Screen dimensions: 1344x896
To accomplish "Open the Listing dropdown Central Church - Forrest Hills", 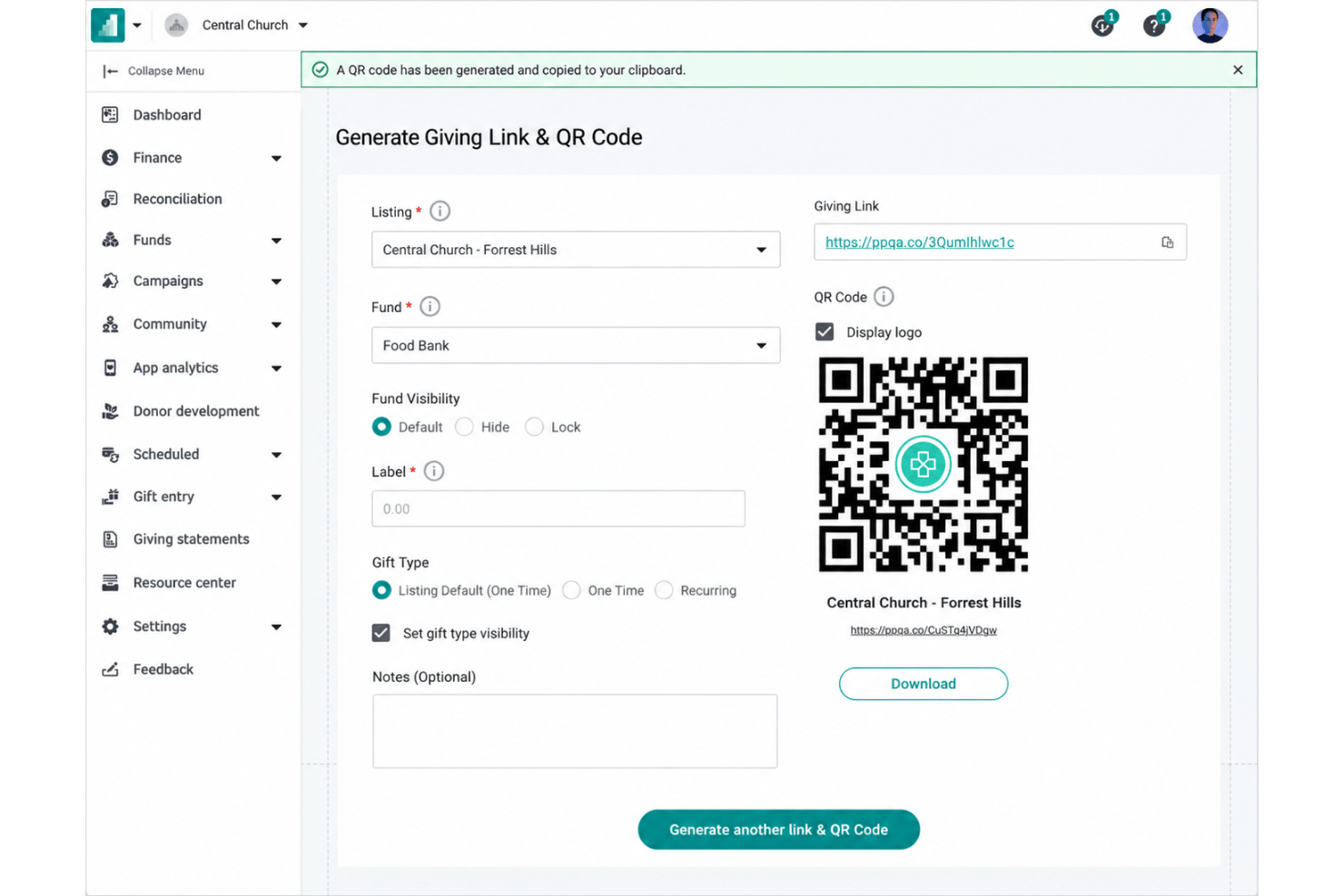I will [x=576, y=250].
